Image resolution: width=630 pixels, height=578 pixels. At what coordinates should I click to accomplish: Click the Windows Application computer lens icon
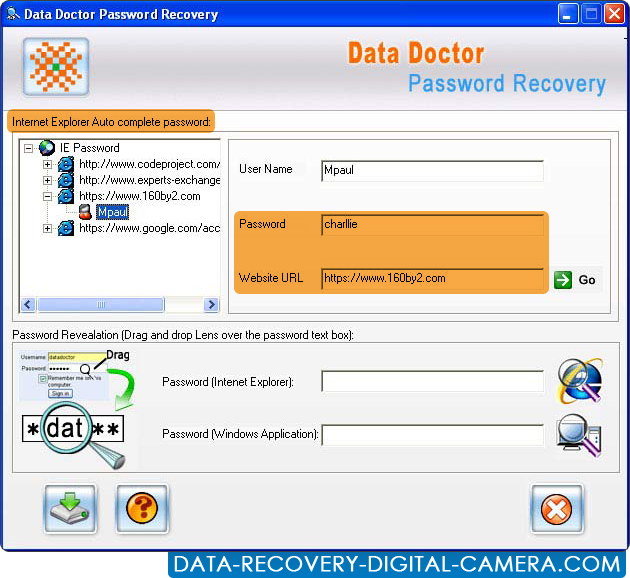(579, 435)
